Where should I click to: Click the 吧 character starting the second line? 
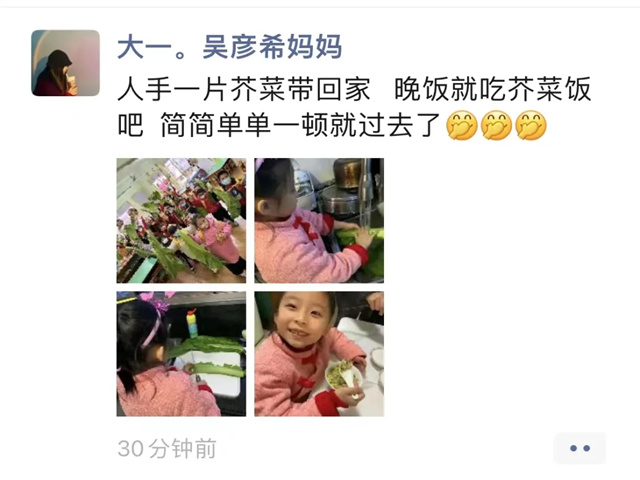click(x=131, y=125)
